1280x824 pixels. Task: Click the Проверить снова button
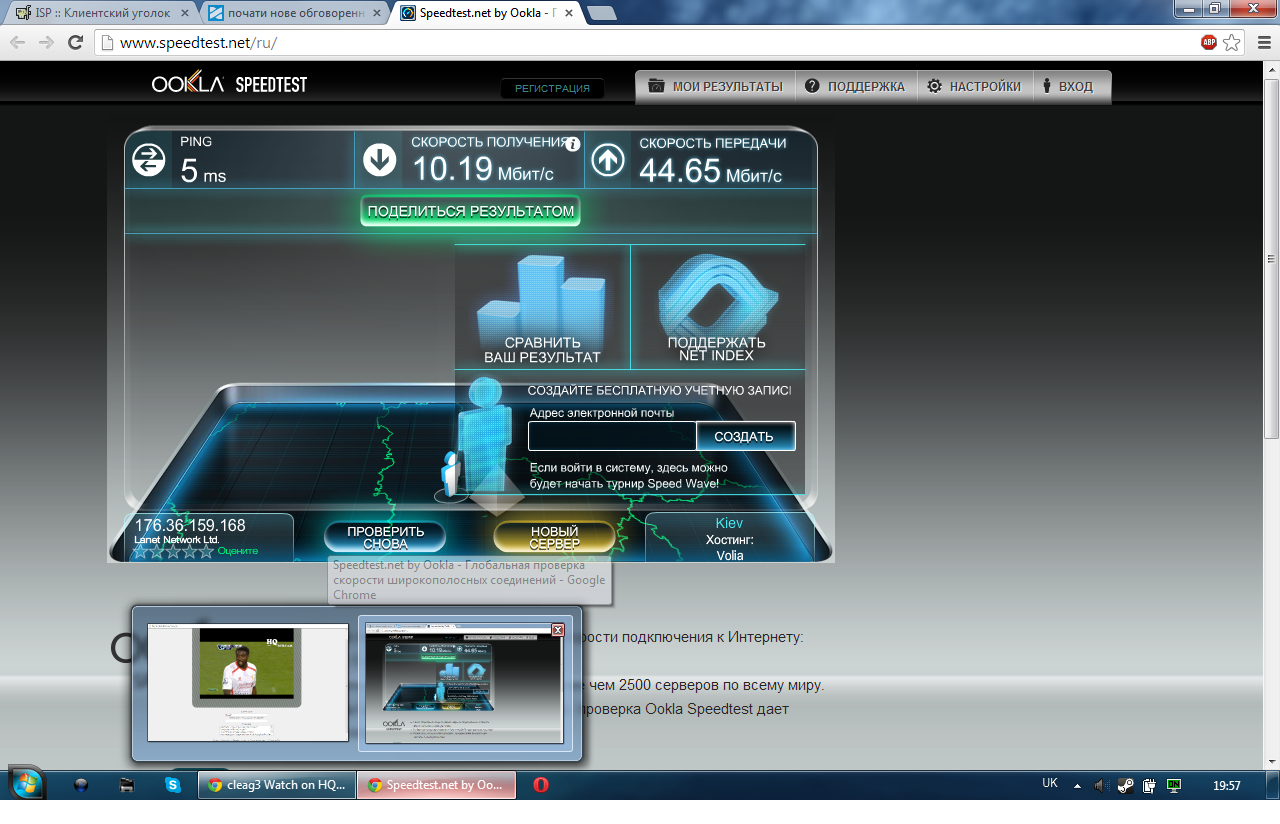click(385, 538)
